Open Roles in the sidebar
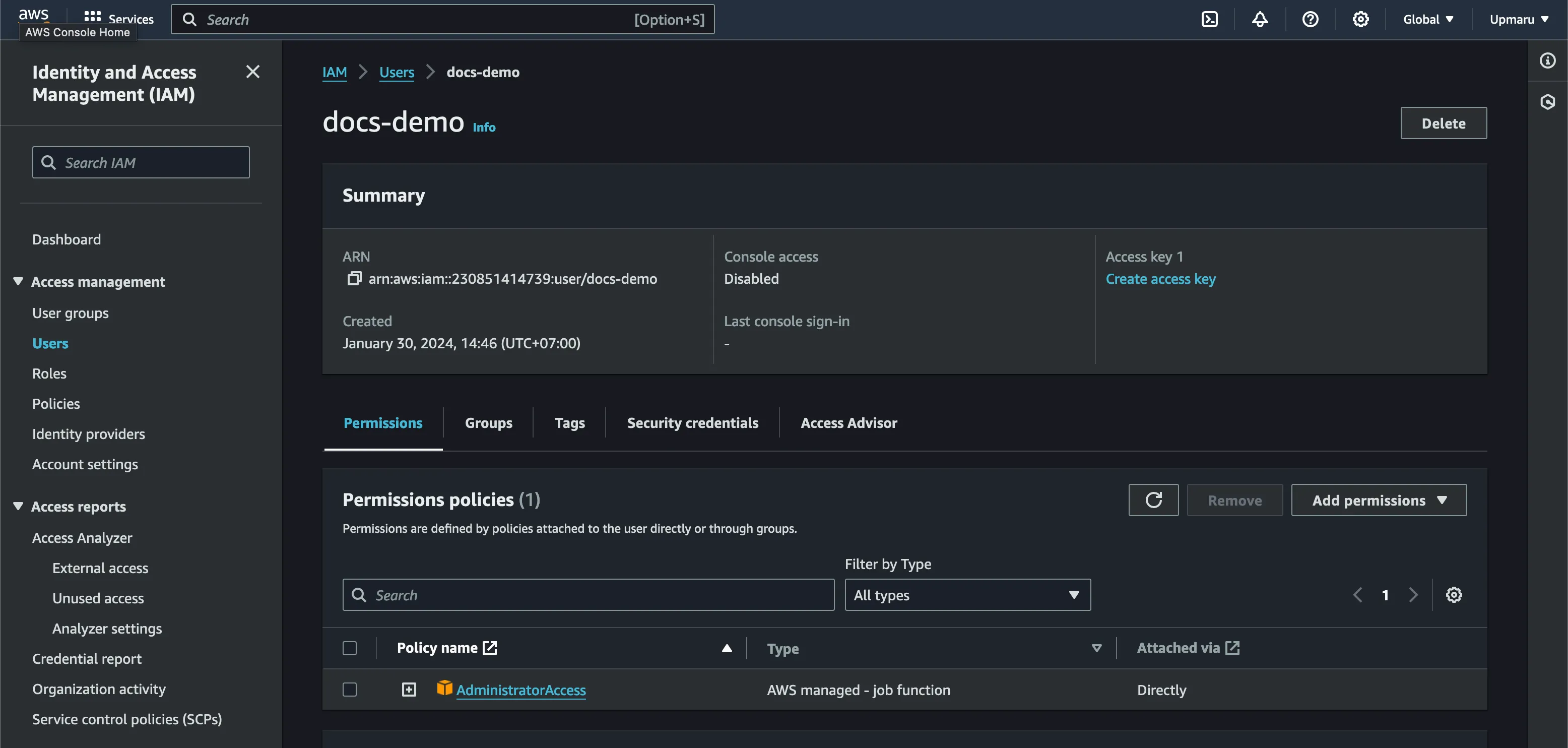 point(49,373)
